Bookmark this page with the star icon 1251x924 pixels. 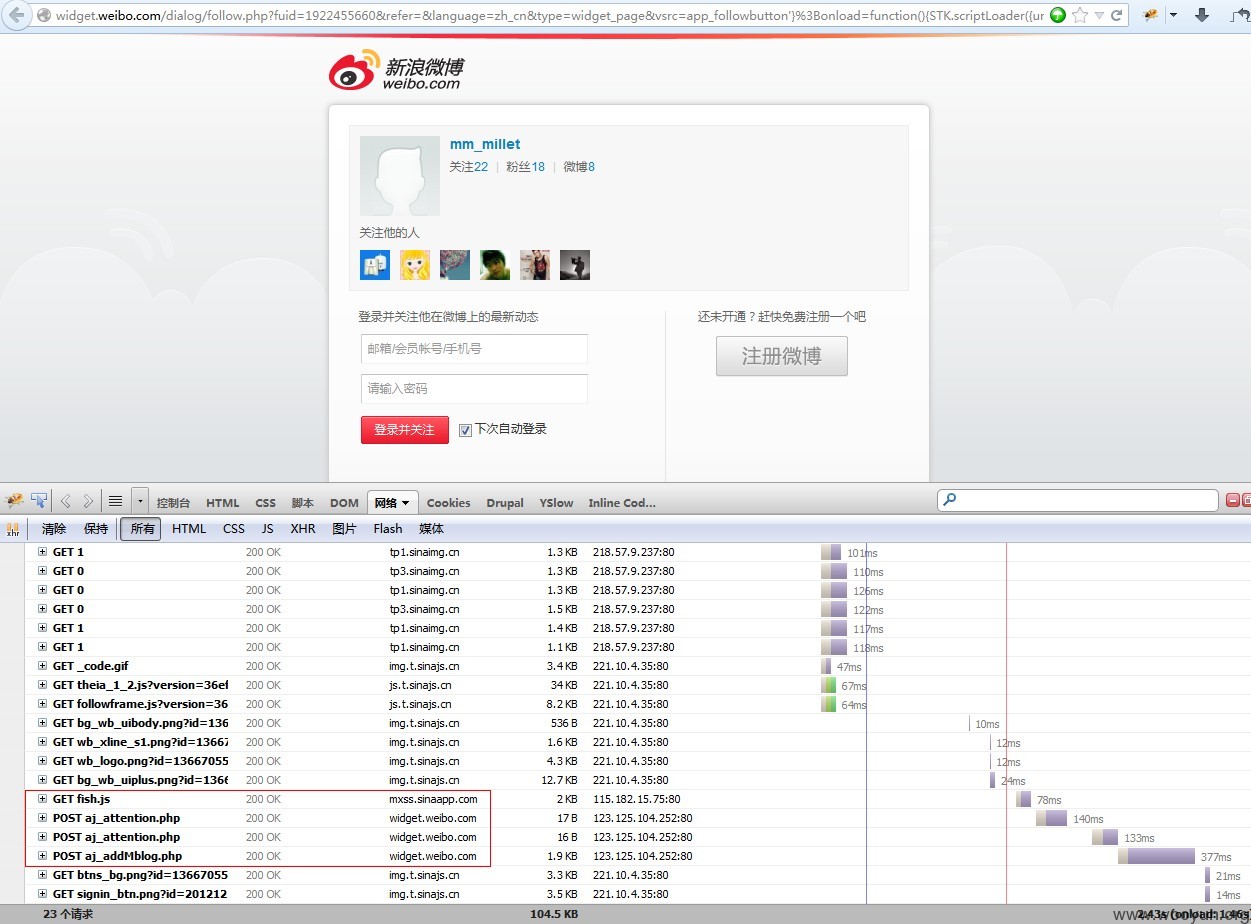(x=1080, y=15)
